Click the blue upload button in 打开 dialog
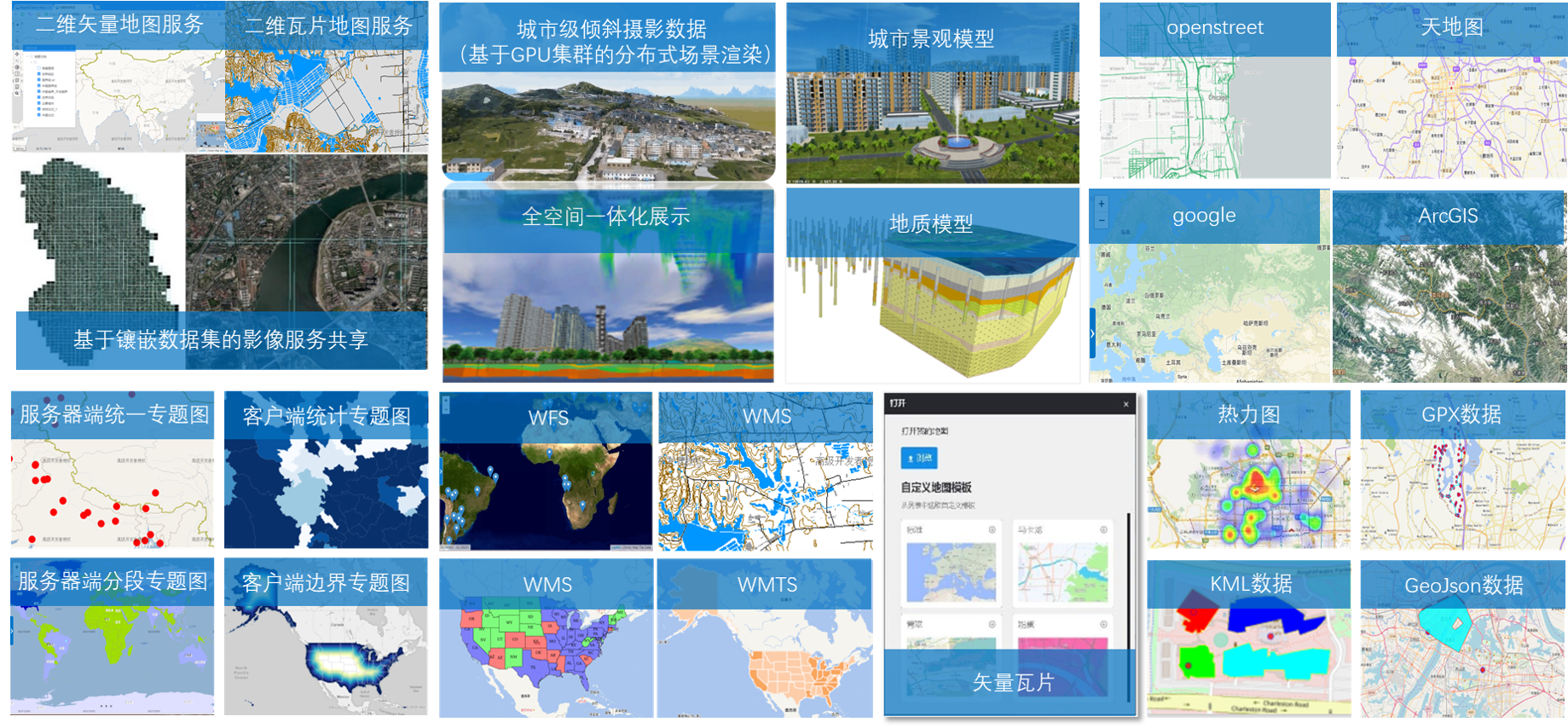This screenshot has width=1568, height=728. (x=919, y=458)
